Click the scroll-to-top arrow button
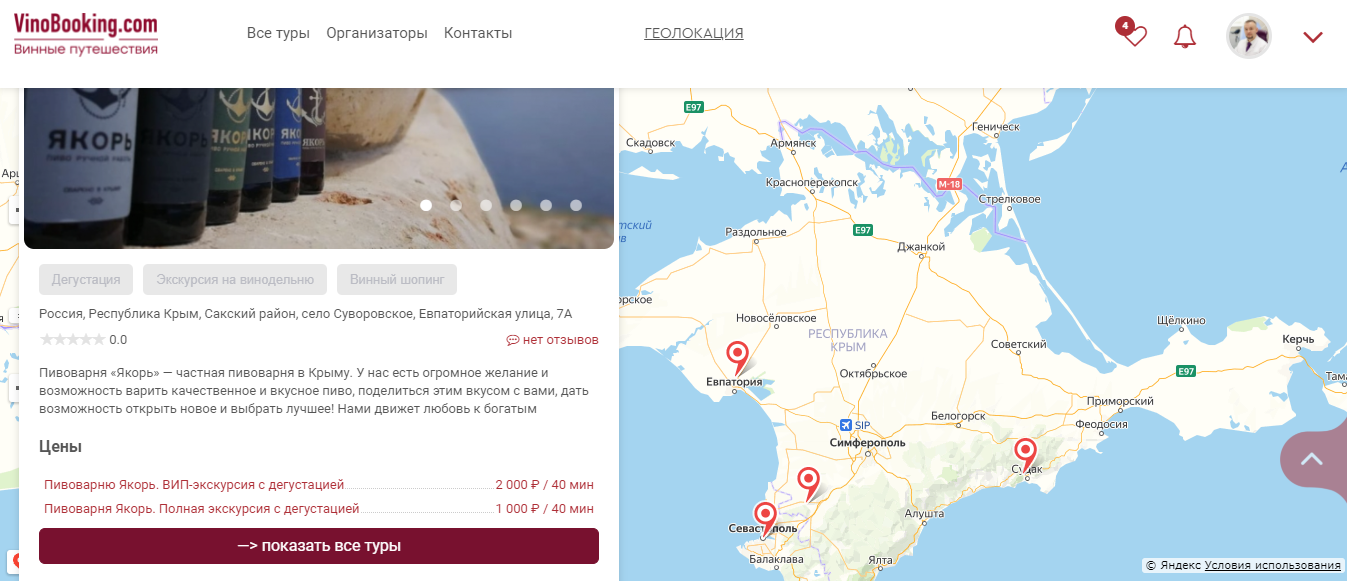The image size is (1347, 581). pos(1312,459)
